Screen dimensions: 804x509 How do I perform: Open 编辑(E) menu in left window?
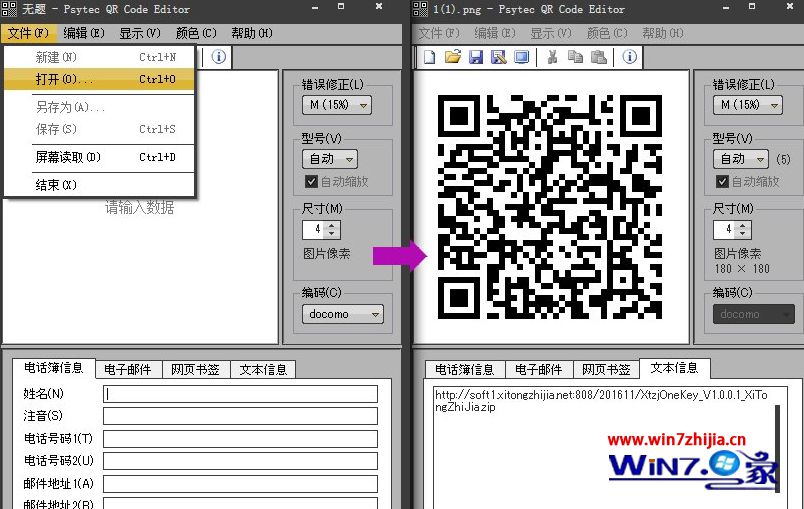[84, 33]
